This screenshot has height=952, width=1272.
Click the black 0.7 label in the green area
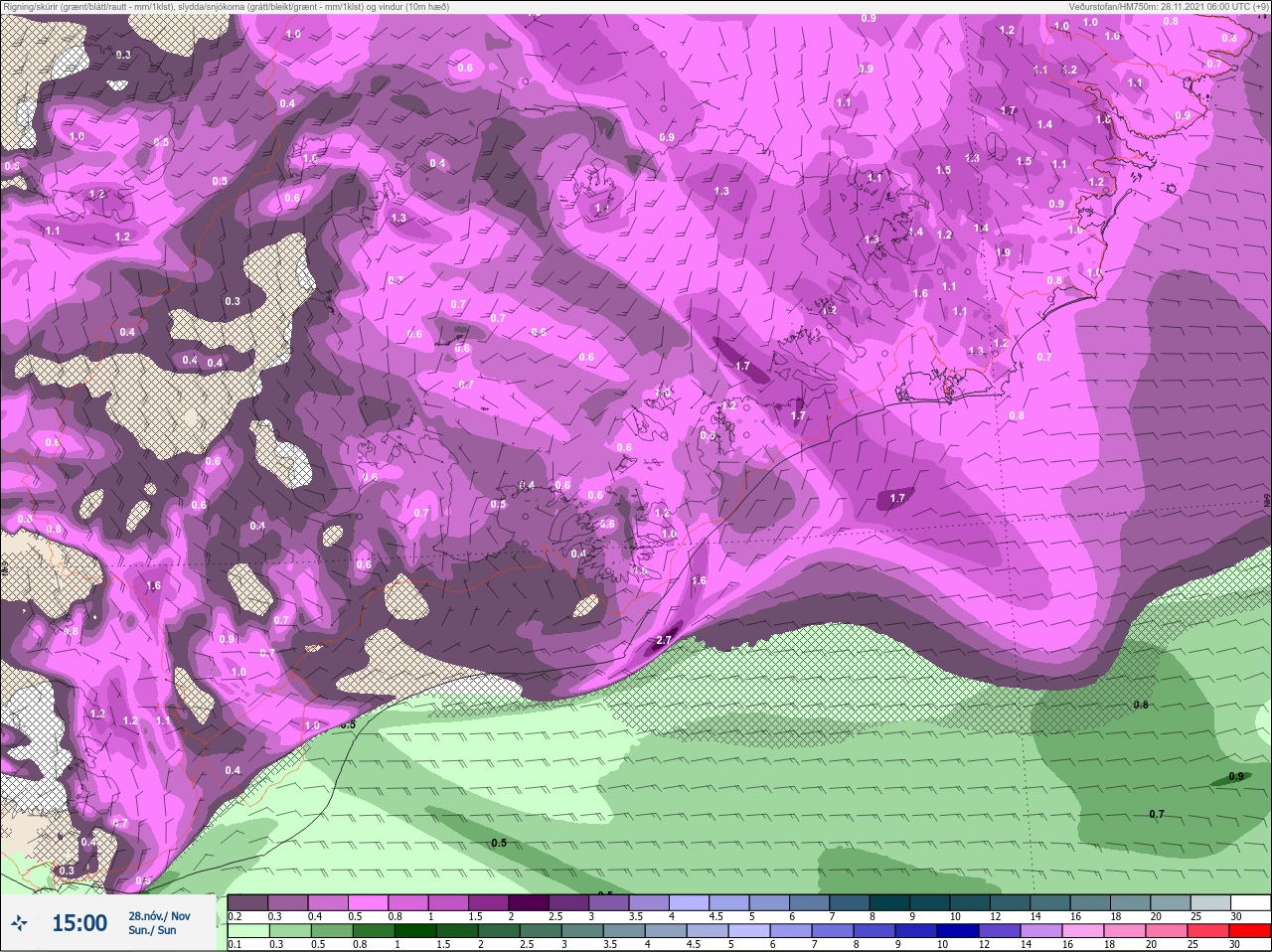click(1157, 814)
